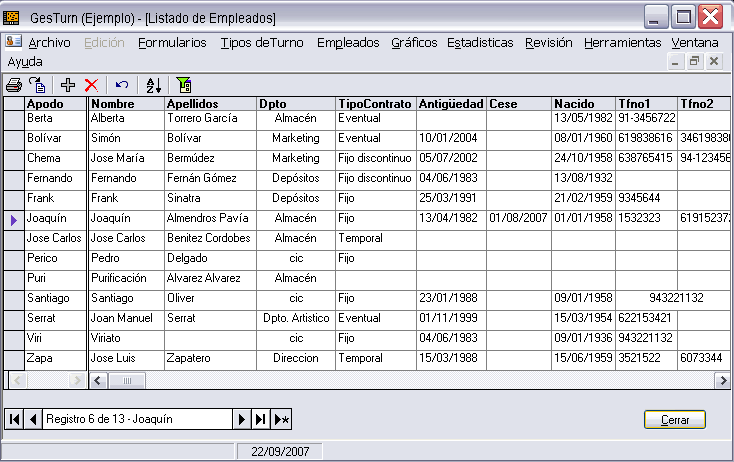Sort records A to Z
734x462 pixels.
coord(153,86)
